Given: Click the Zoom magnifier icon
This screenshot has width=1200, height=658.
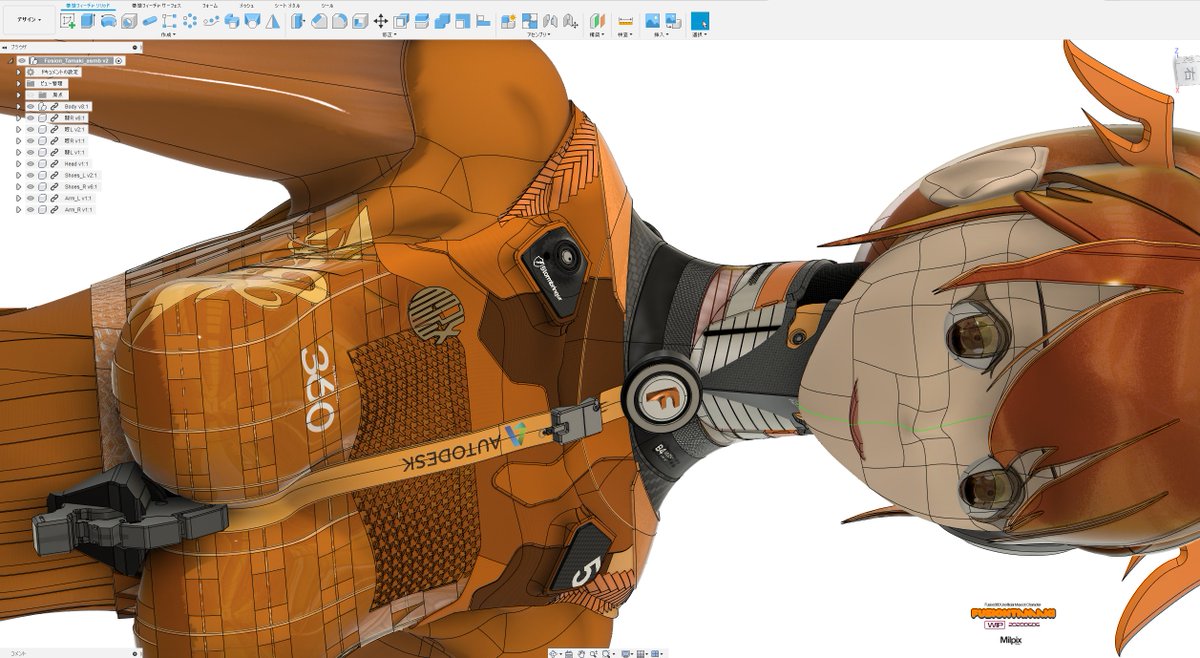Looking at the screenshot, I should [x=594, y=653].
